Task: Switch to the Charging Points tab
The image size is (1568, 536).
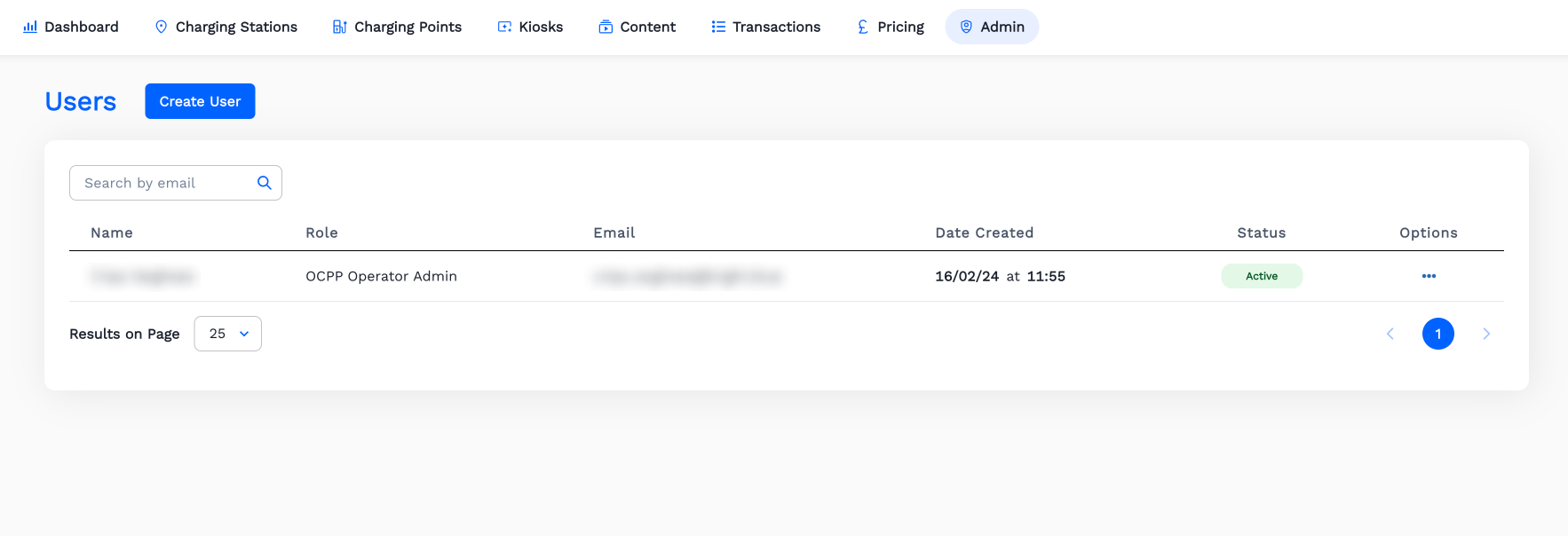Action: point(408,27)
